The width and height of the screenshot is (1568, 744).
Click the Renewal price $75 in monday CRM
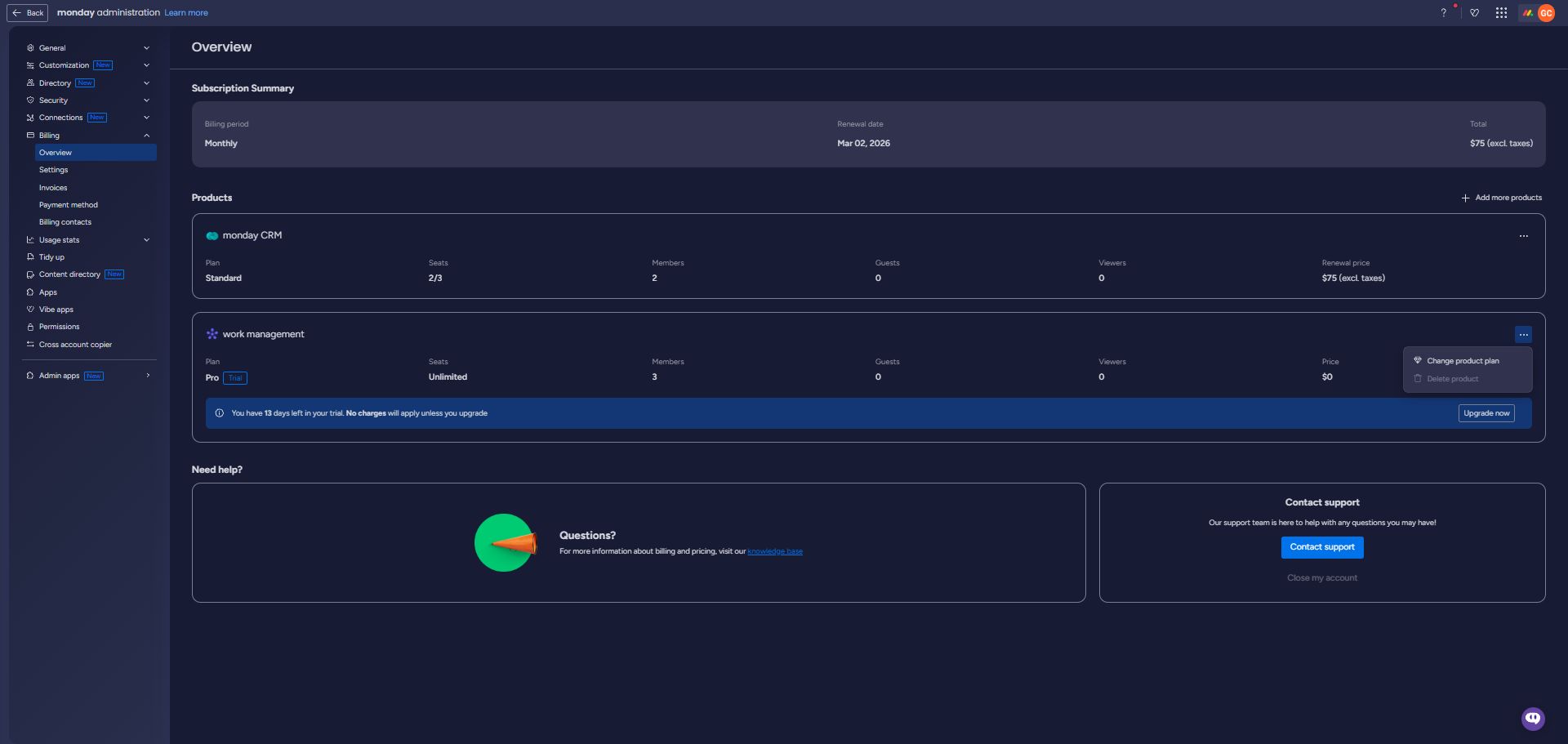(x=1353, y=278)
